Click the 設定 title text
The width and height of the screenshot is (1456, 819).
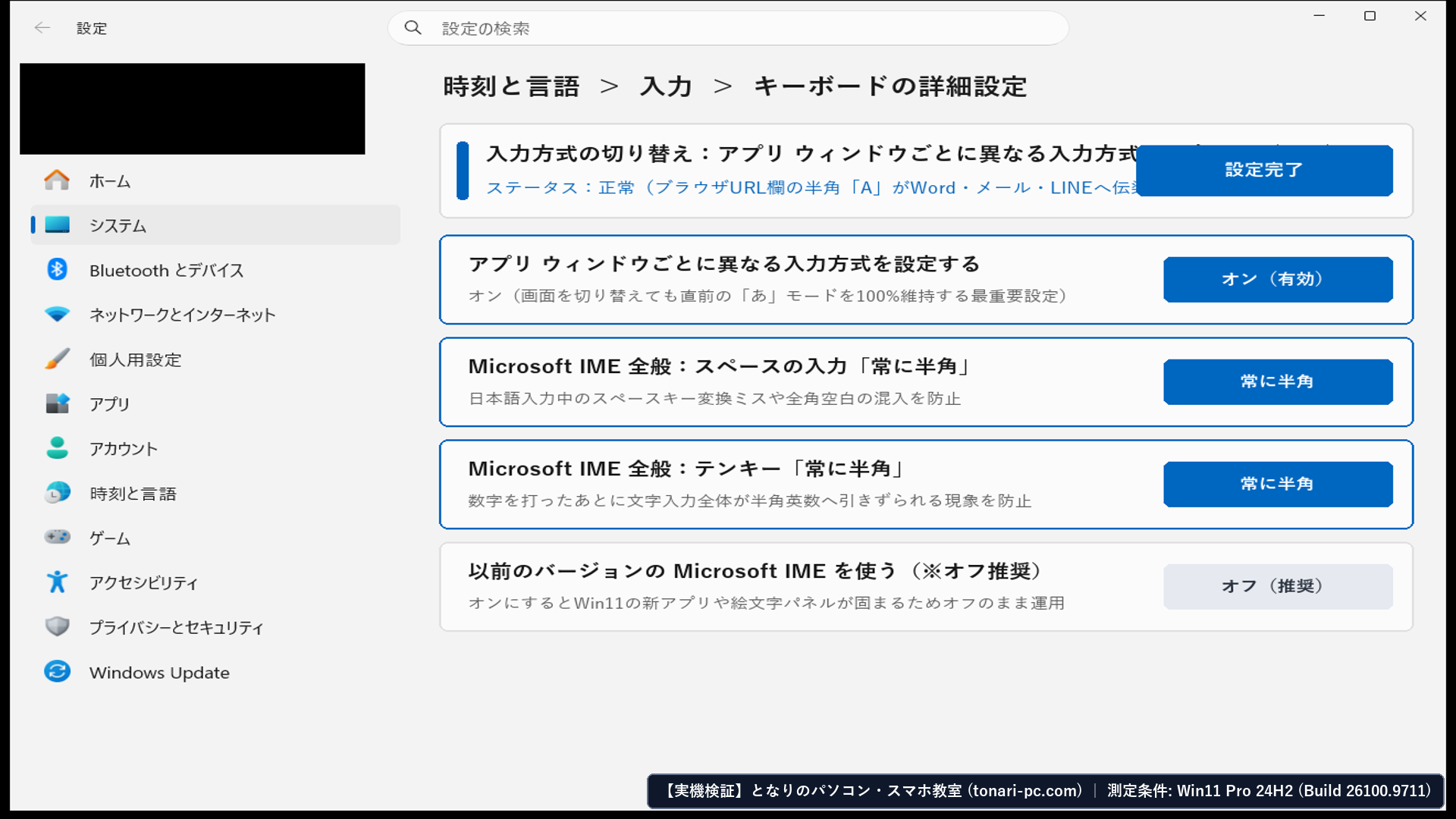pyautogui.click(x=92, y=28)
